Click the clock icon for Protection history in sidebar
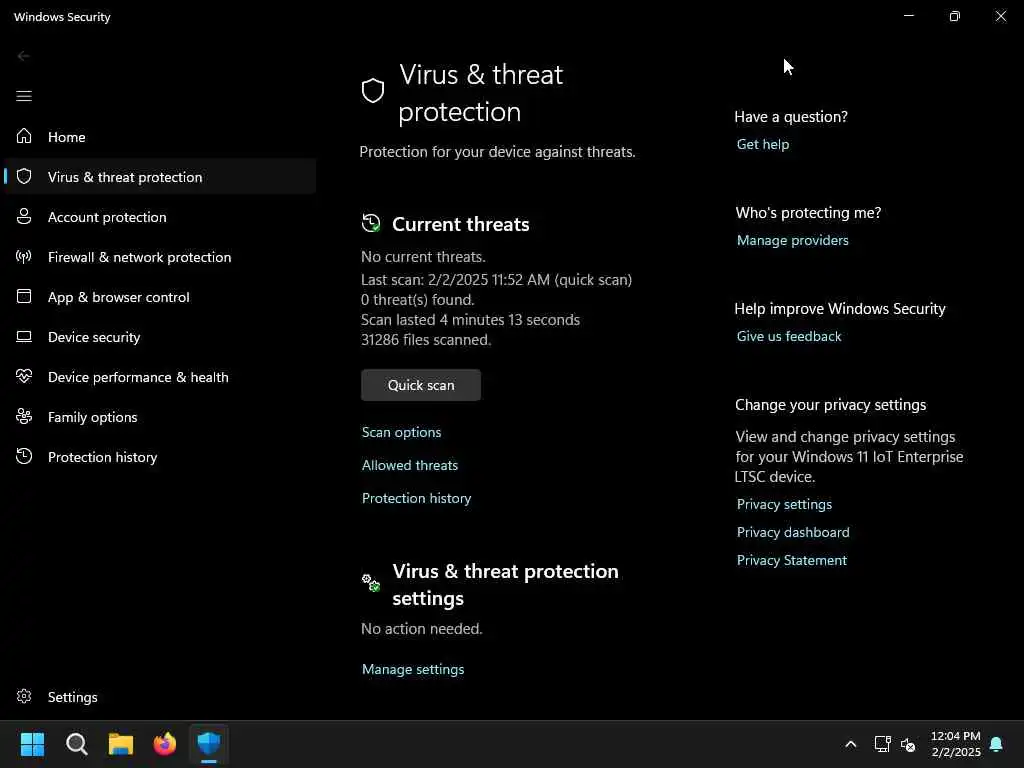 (24, 456)
